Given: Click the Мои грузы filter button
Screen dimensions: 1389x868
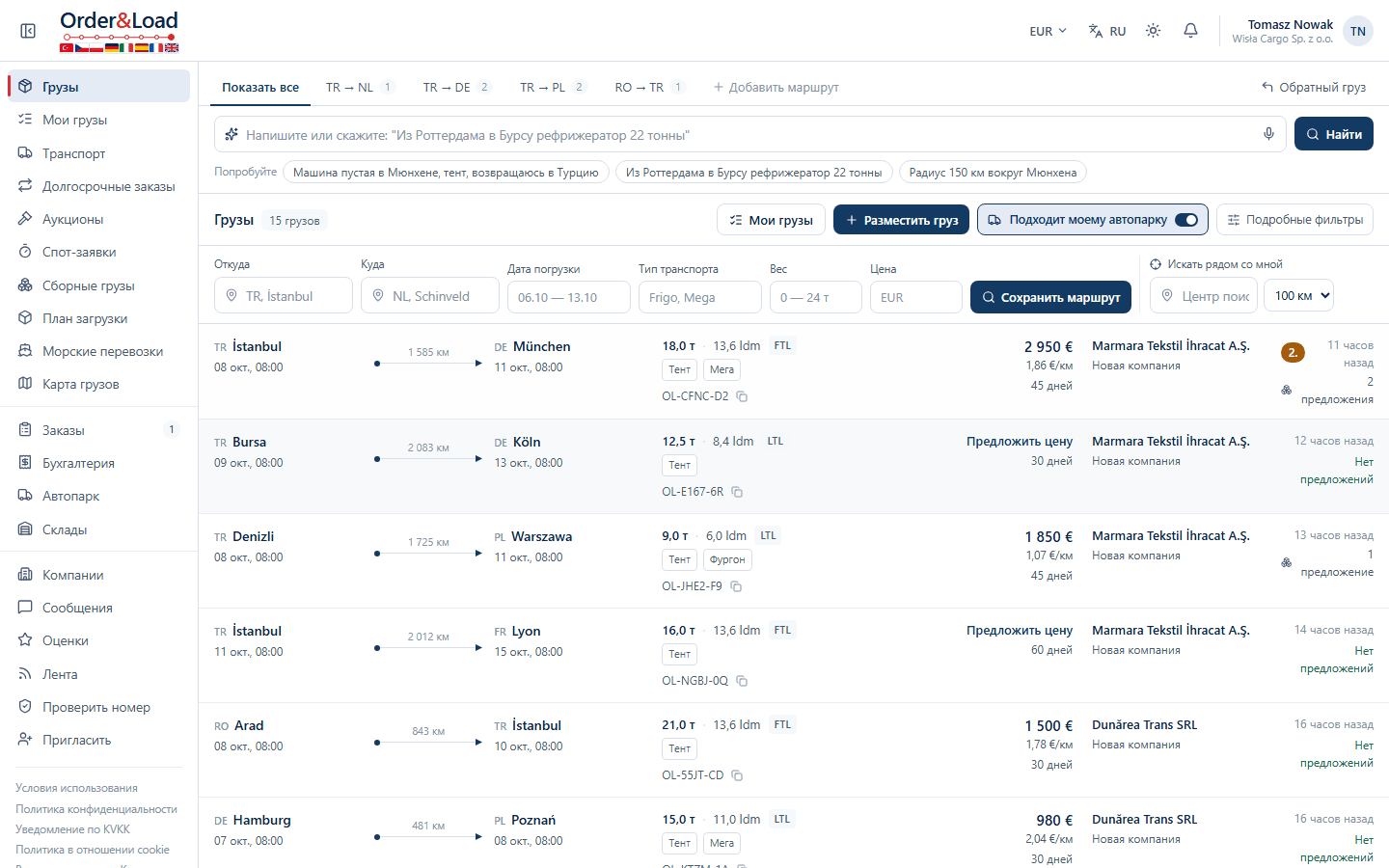Looking at the screenshot, I should click(771, 220).
